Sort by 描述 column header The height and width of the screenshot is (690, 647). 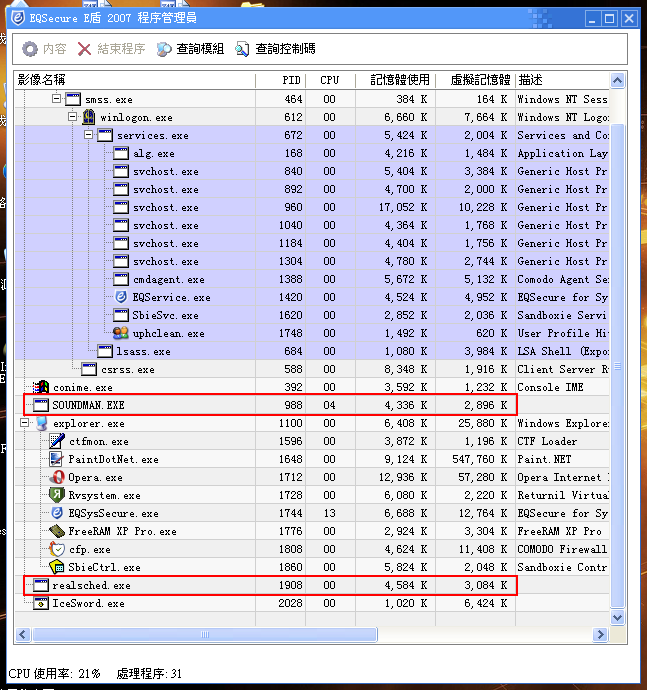pos(562,80)
